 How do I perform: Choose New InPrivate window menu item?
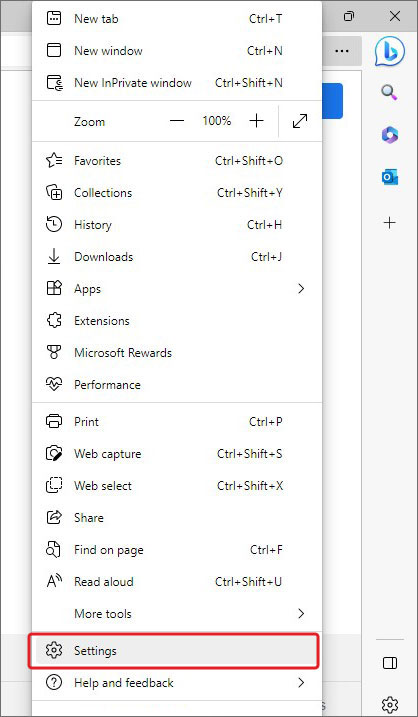[177, 83]
